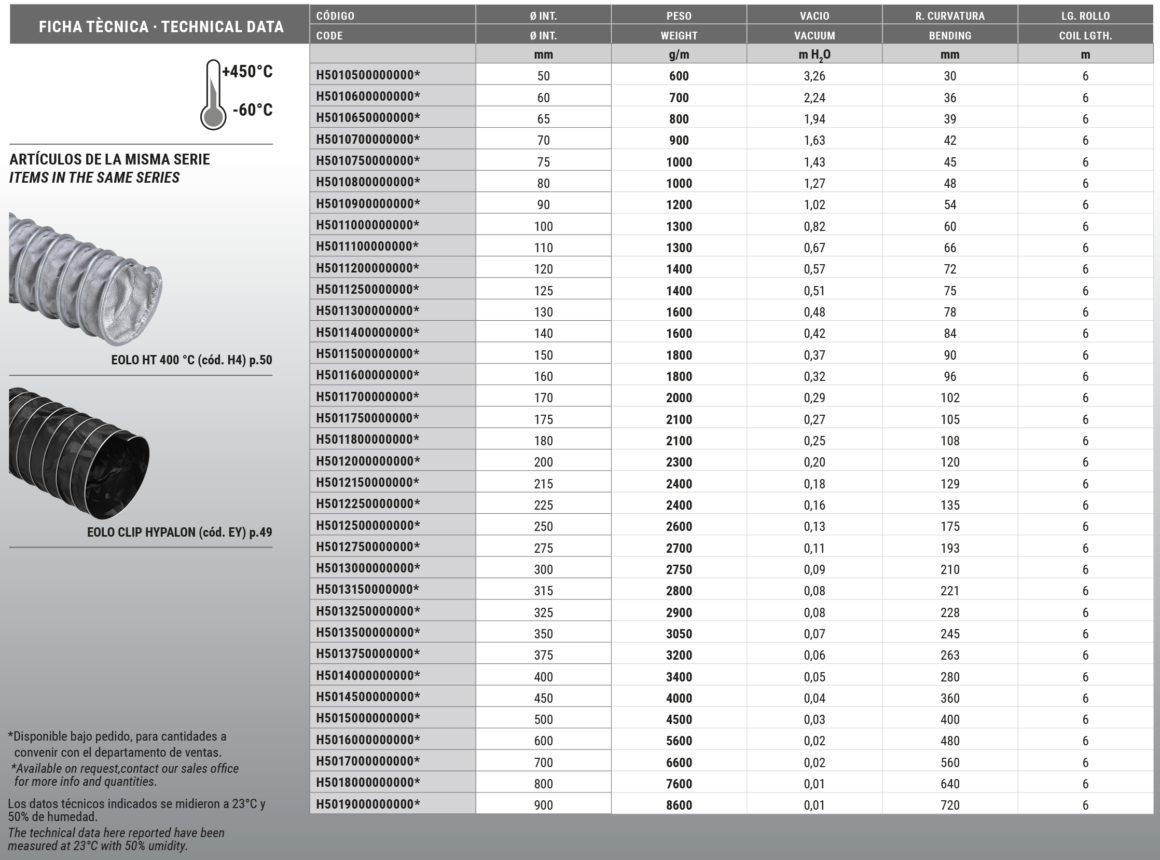Screen dimensions: 1160x860
Task: Select product code H5010500000000
Action: [x=367, y=75]
